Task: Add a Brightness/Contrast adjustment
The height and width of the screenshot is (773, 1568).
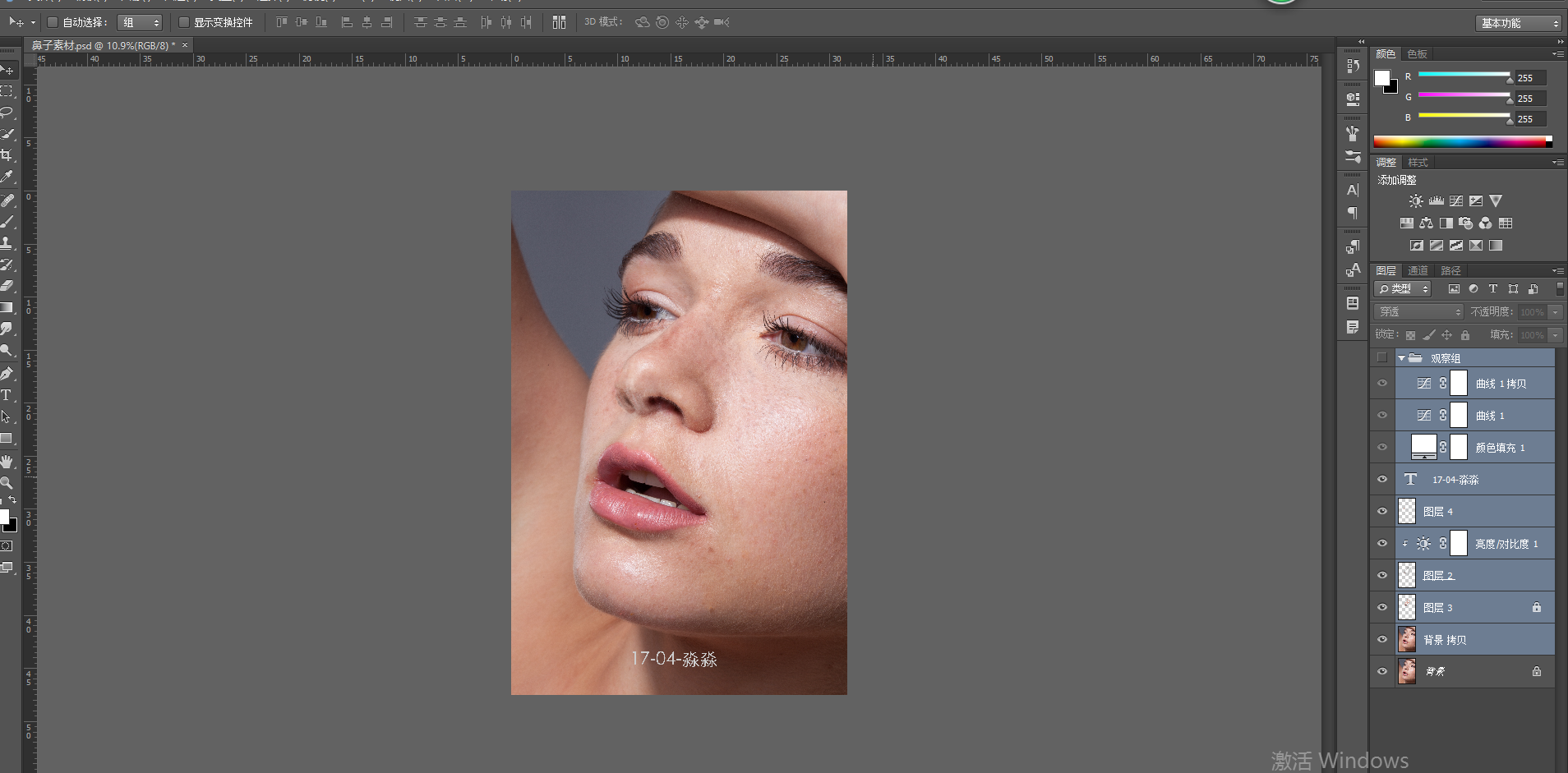Action: 1416,201
